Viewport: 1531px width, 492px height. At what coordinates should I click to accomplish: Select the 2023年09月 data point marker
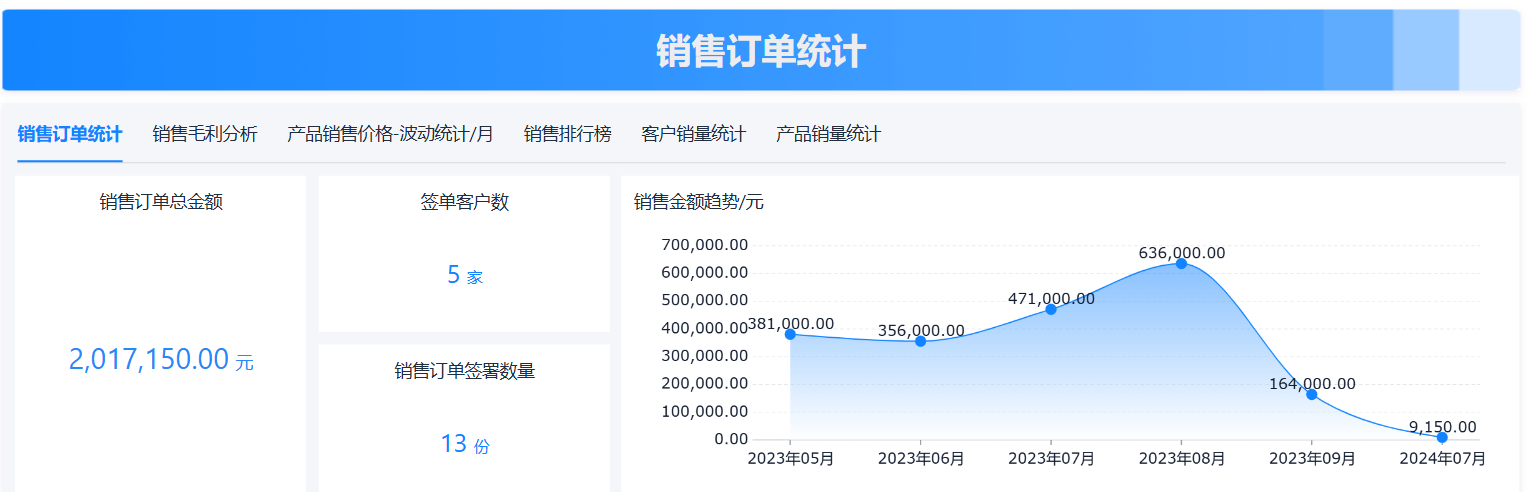1311,394
